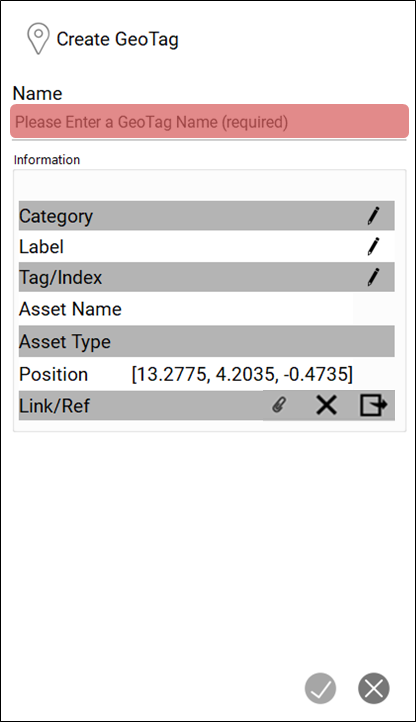Viewport: 416px width, 722px height.
Task: Select the Tag/Index row
Action: [206, 277]
